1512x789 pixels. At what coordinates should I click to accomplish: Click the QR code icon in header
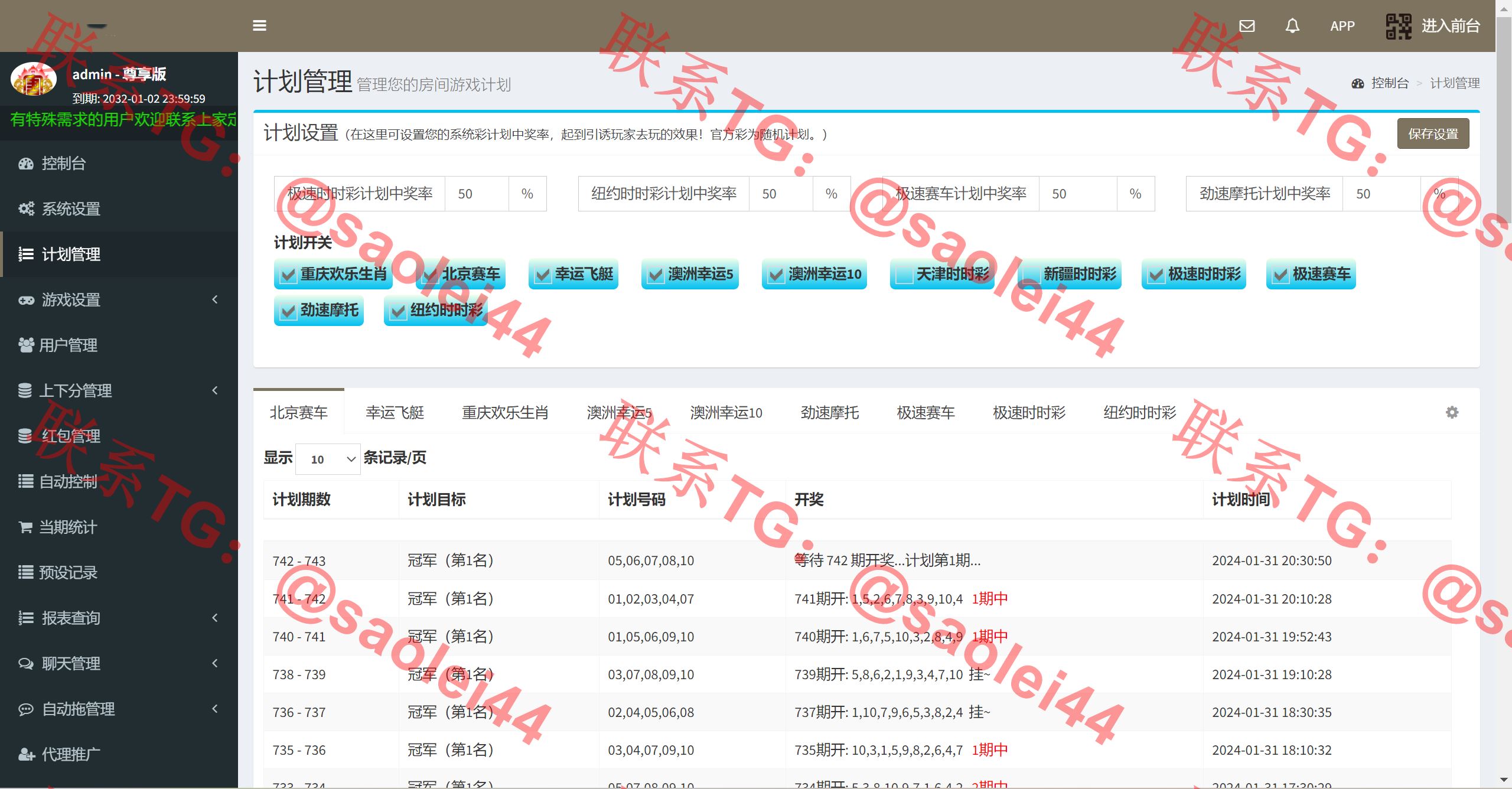(x=1399, y=26)
